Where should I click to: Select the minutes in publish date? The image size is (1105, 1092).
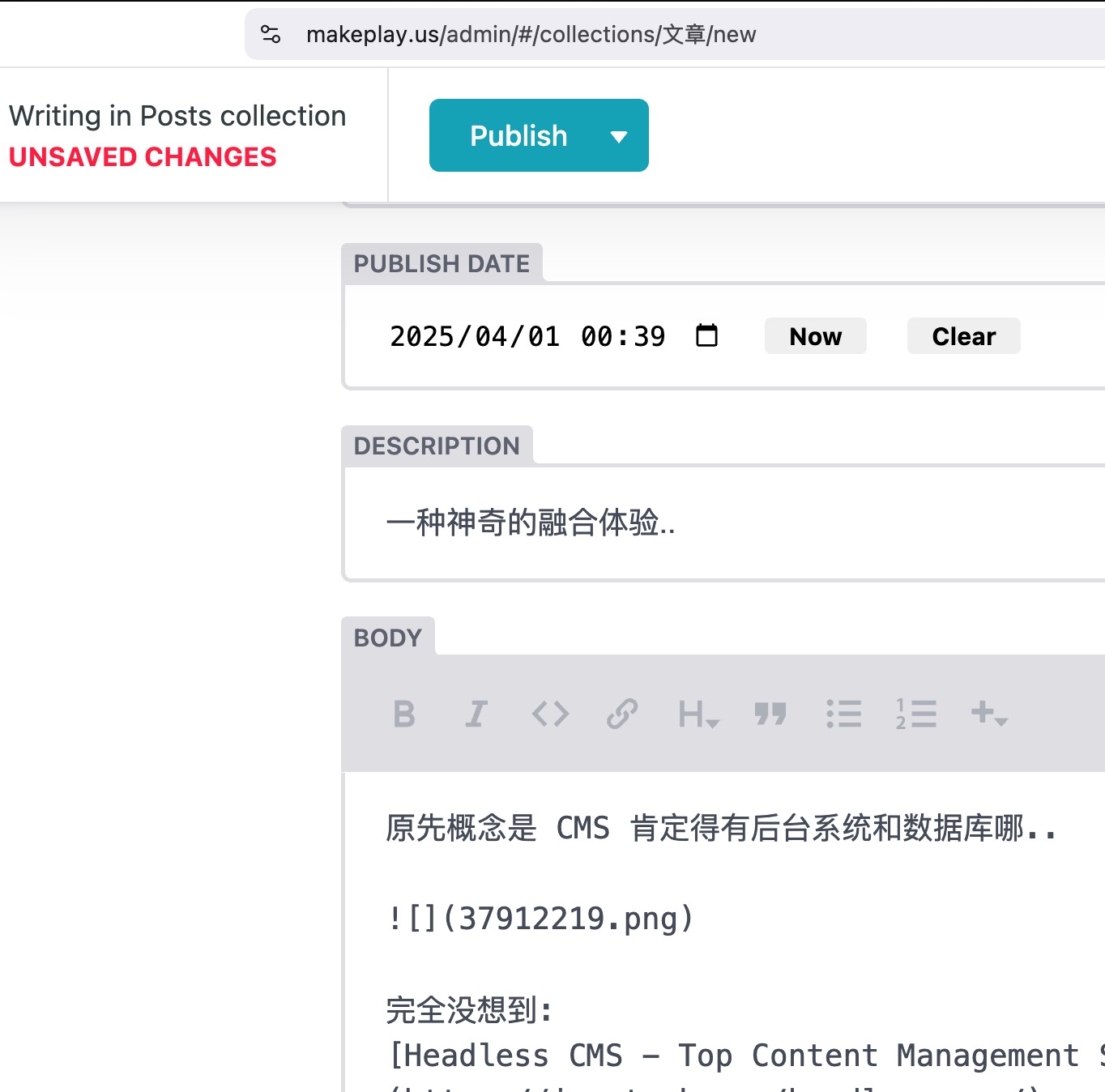tap(649, 336)
